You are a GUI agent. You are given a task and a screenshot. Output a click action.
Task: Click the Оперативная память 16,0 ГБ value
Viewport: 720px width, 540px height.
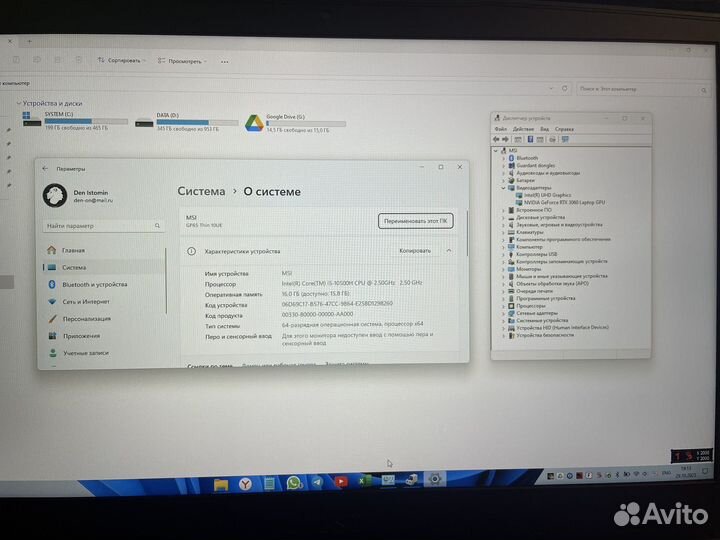[316, 293]
